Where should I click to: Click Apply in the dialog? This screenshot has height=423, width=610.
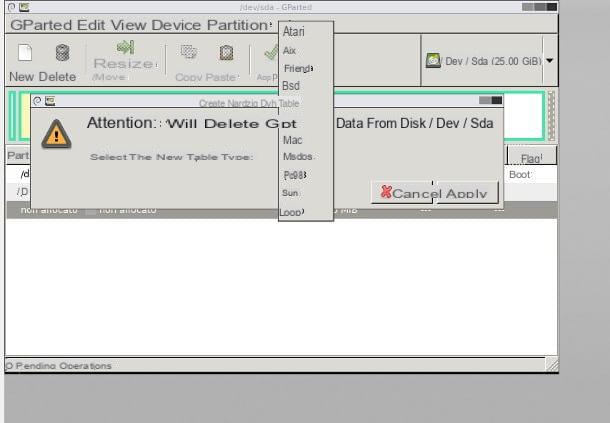466,192
